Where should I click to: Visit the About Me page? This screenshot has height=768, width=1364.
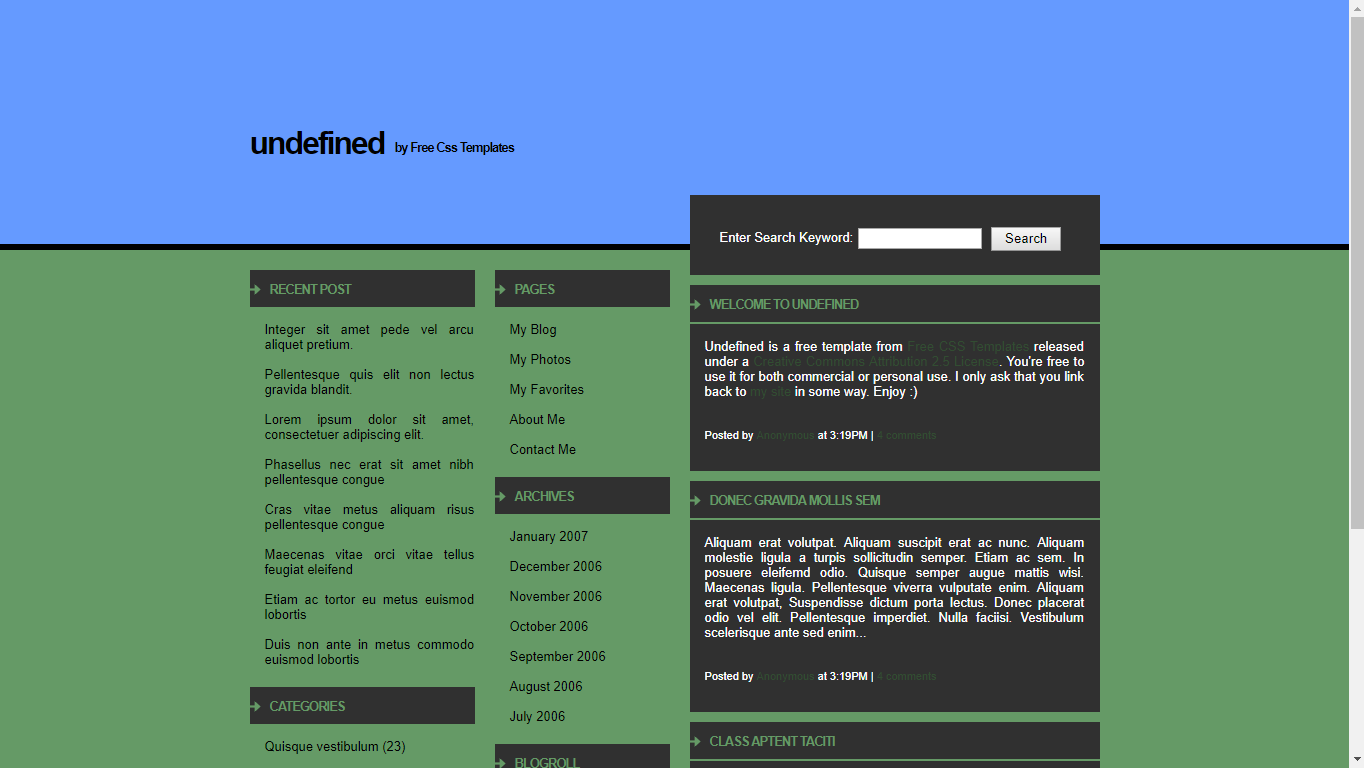(537, 419)
